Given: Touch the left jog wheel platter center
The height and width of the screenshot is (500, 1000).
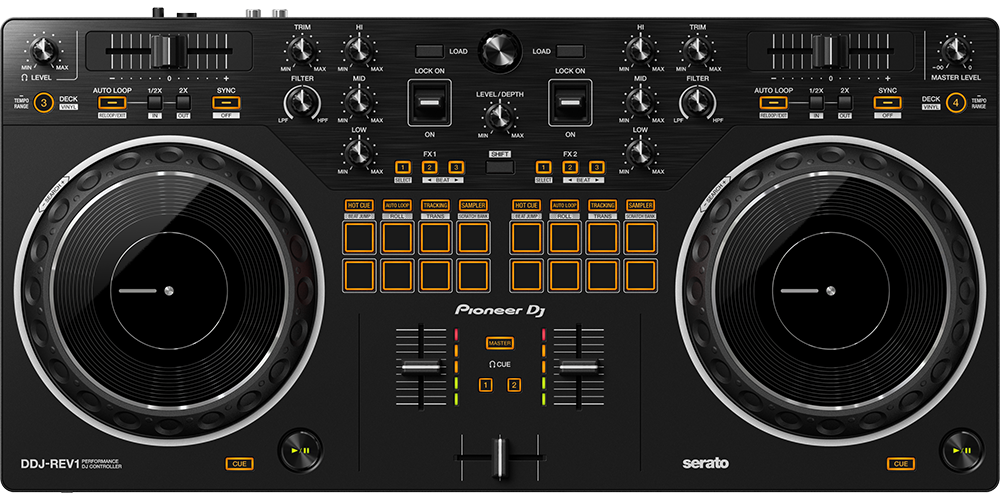Looking at the screenshot, I should pyautogui.click(x=169, y=291).
